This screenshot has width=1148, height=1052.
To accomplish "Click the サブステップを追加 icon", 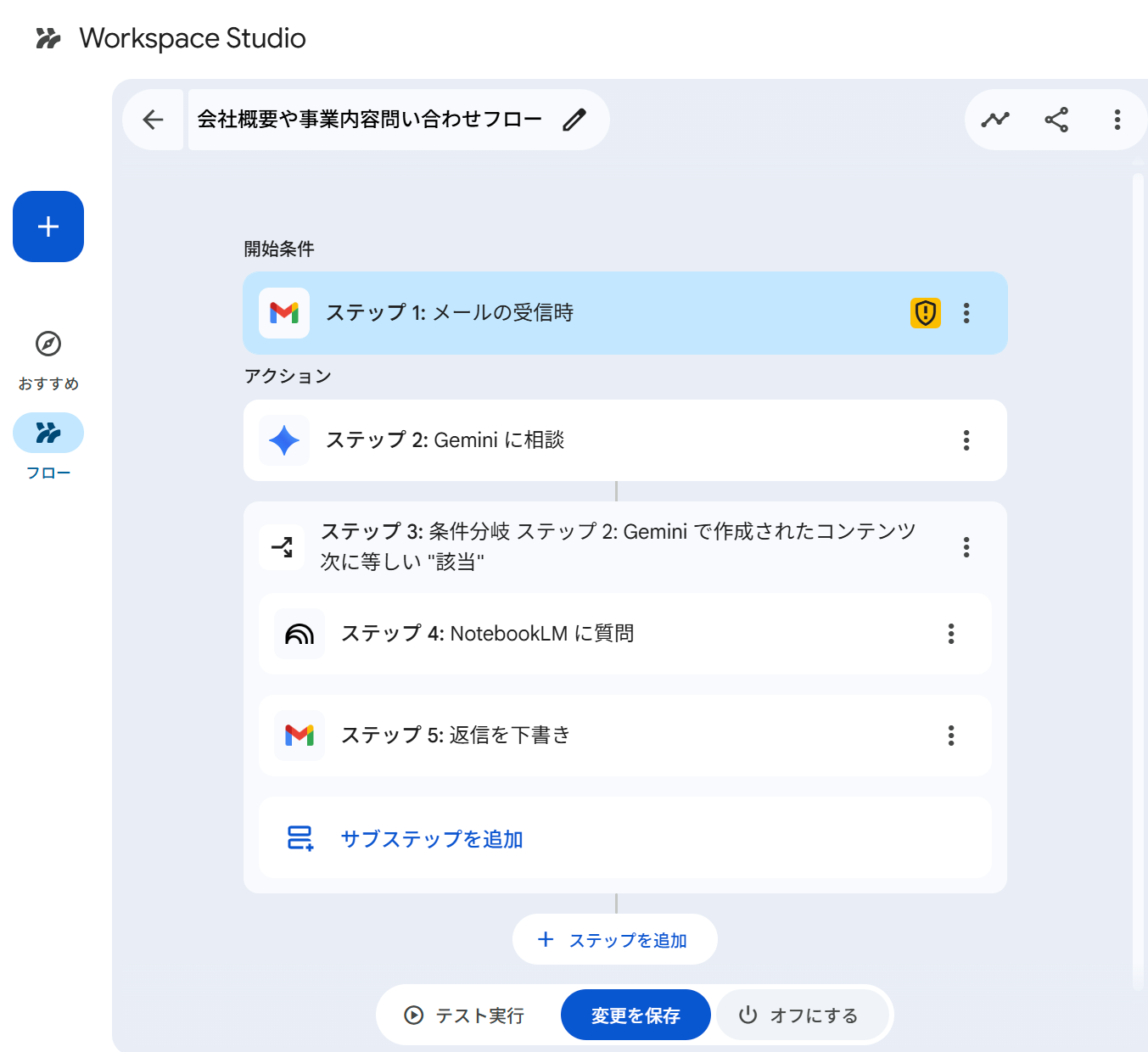I will click(300, 838).
